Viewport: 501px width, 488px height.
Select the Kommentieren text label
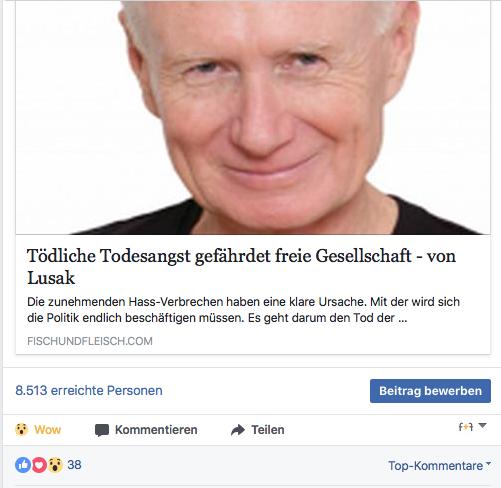click(x=156, y=430)
